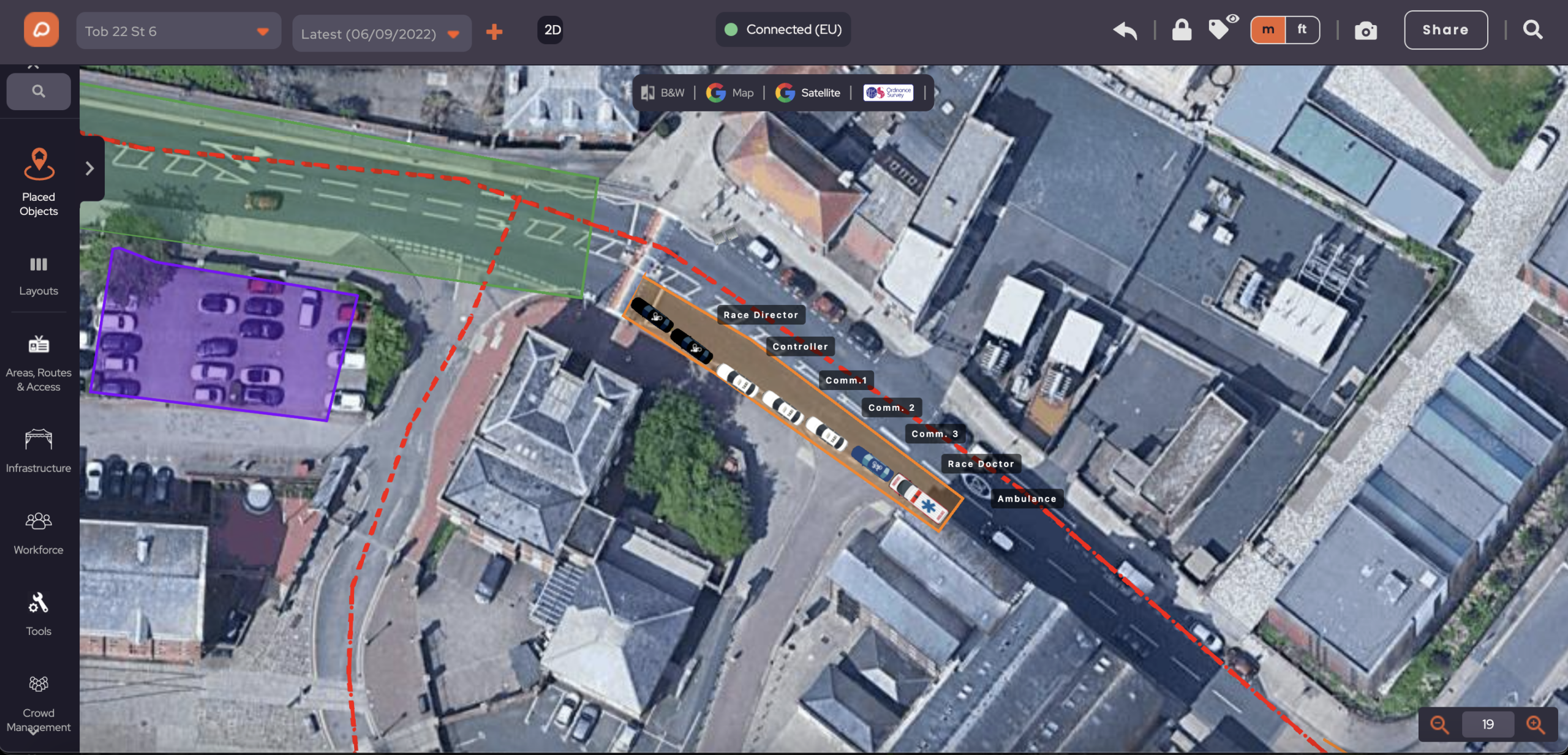Toggle the 2D view mode button
Viewport: 1568px width, 755px height.
(552, 30)
